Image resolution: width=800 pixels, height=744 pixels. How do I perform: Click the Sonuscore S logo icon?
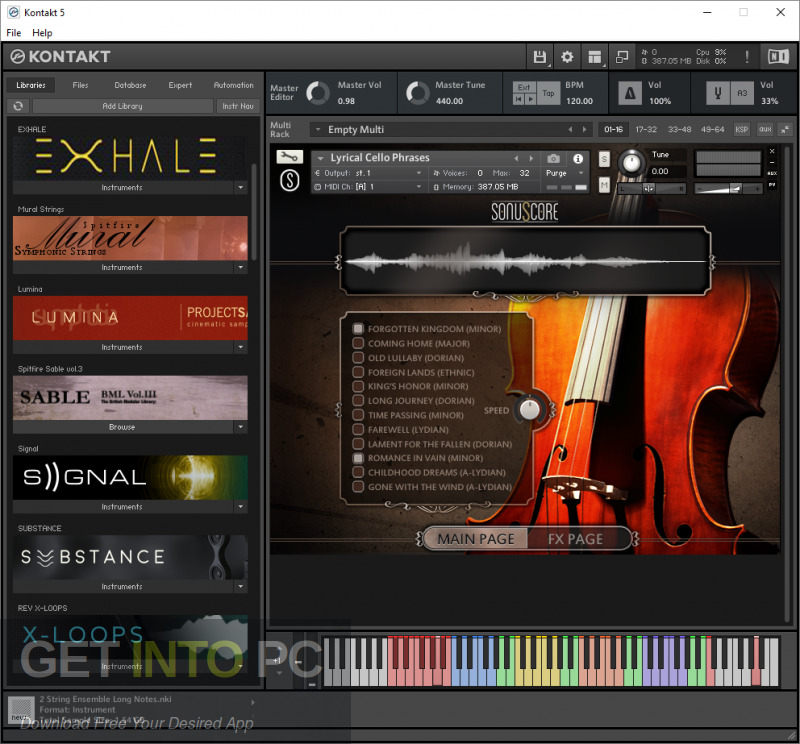tap(289, 180)
